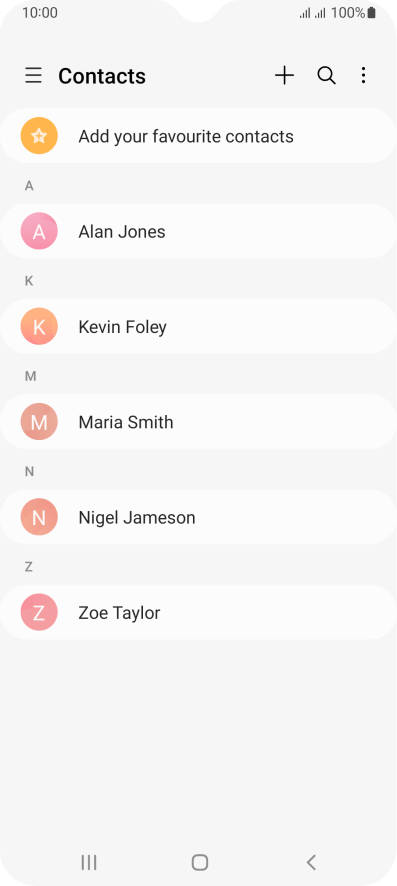Tap the plus icon to add contact

tap(285, 75)
